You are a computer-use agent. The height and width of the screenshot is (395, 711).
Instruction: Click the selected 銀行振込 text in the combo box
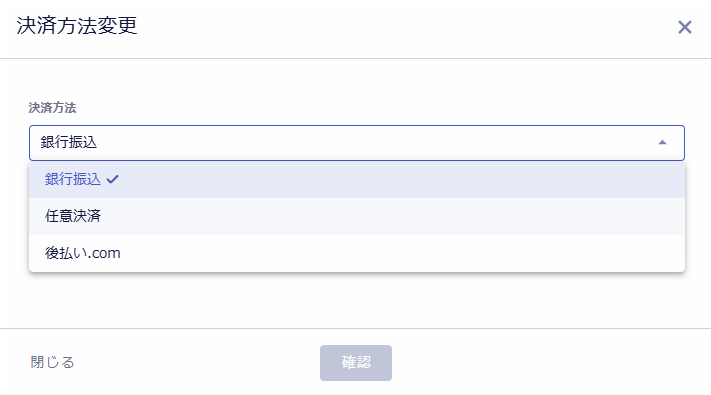pyautogui.click(x=68, y=142)
